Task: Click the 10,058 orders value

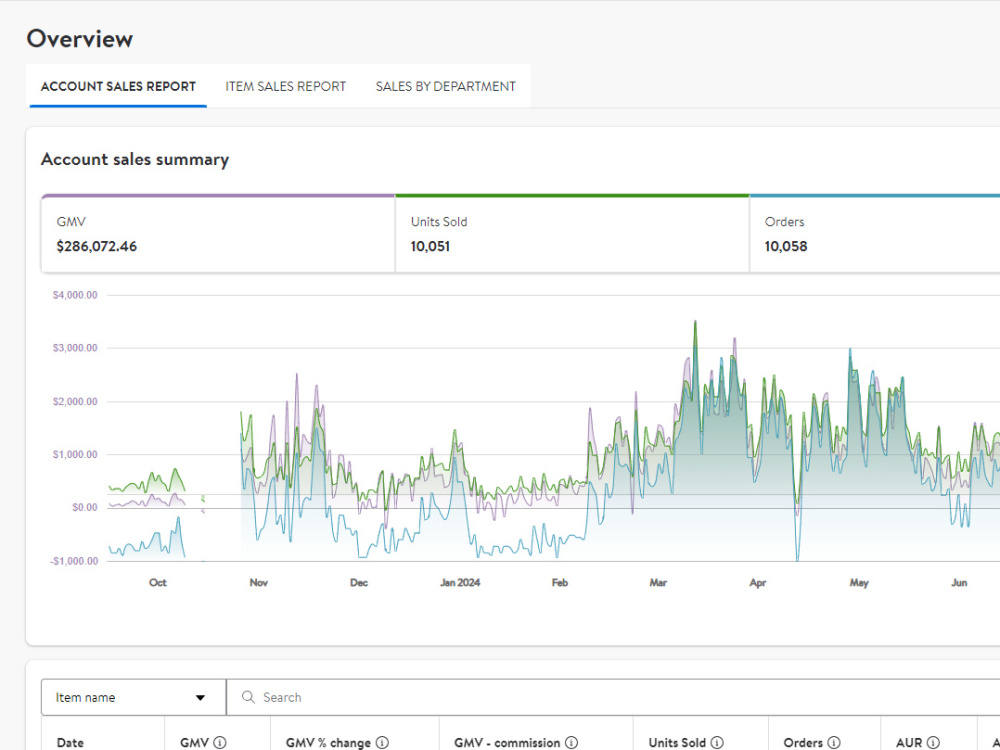Action: (786, 246)
